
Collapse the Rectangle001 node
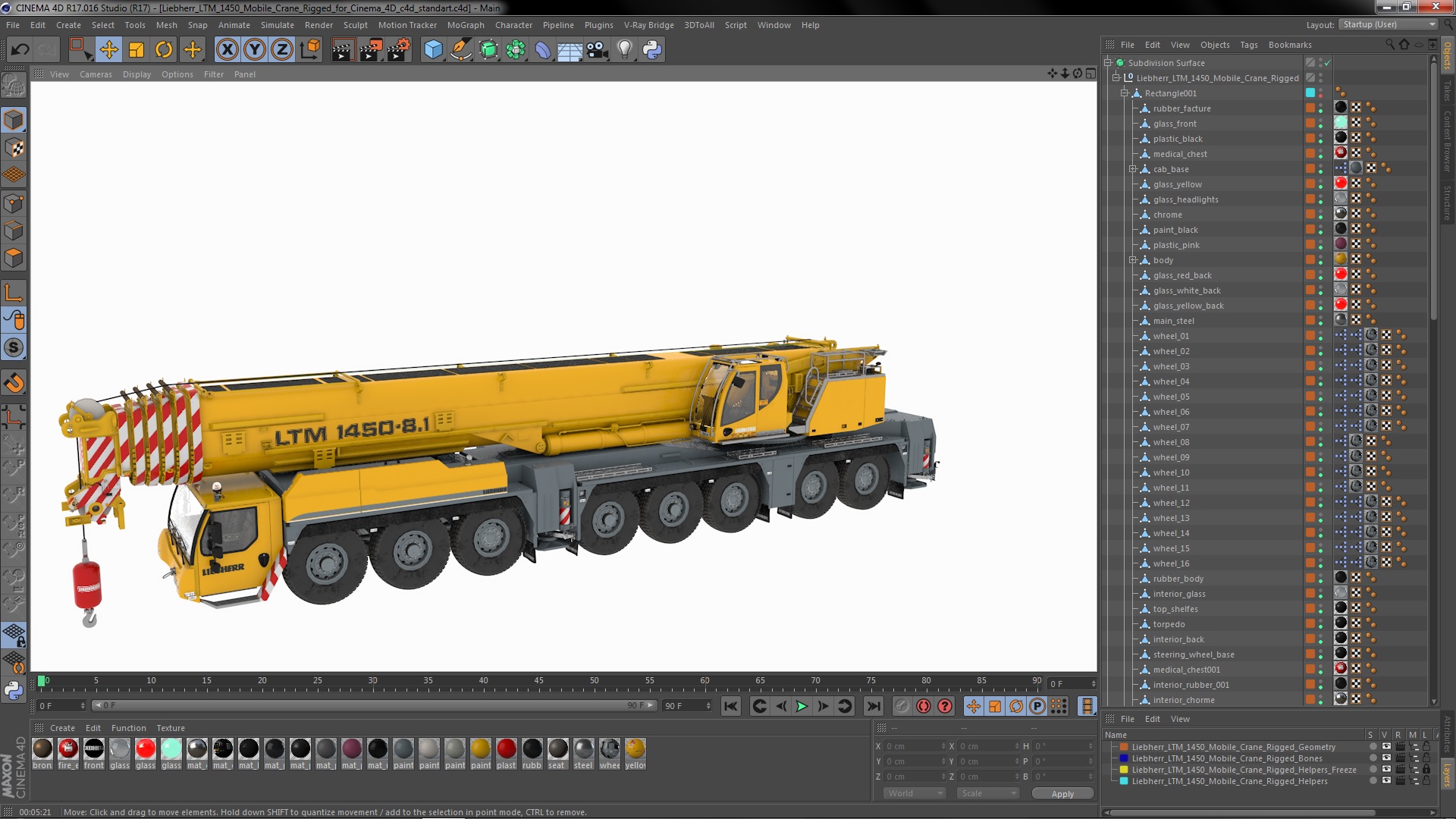point(1125,93)
